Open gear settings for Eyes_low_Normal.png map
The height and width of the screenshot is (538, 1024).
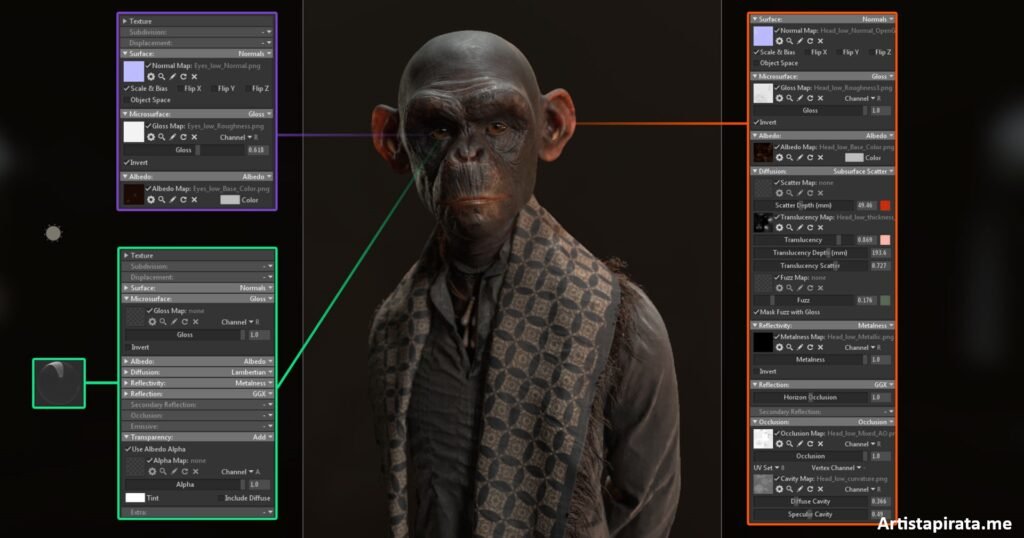151,76
